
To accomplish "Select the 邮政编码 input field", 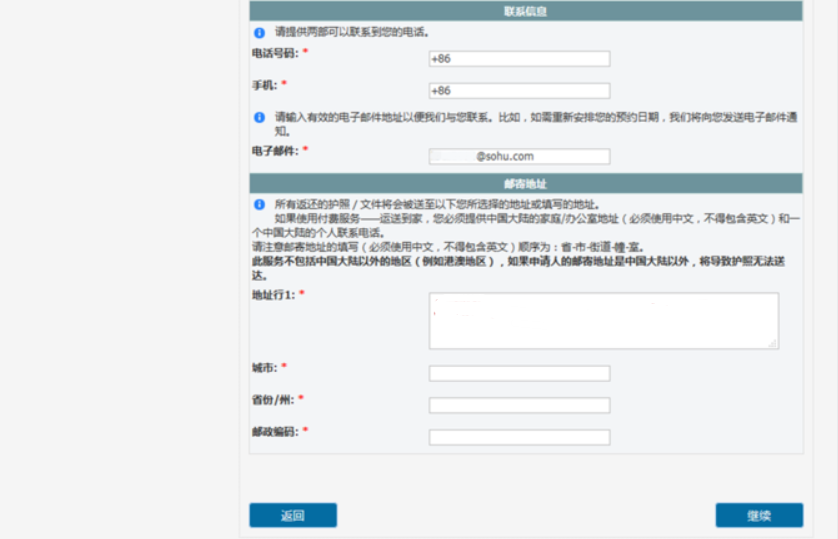I will (519, 438).
